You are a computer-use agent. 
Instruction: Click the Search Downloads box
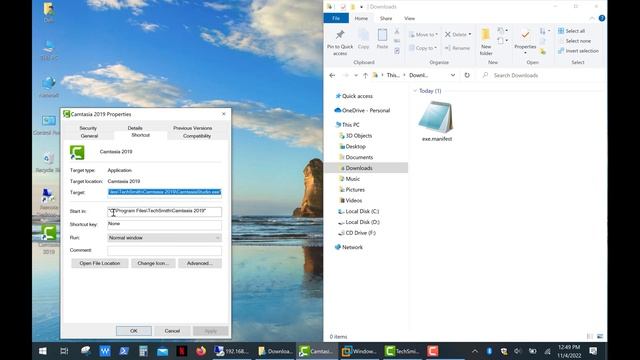point(541,76)
